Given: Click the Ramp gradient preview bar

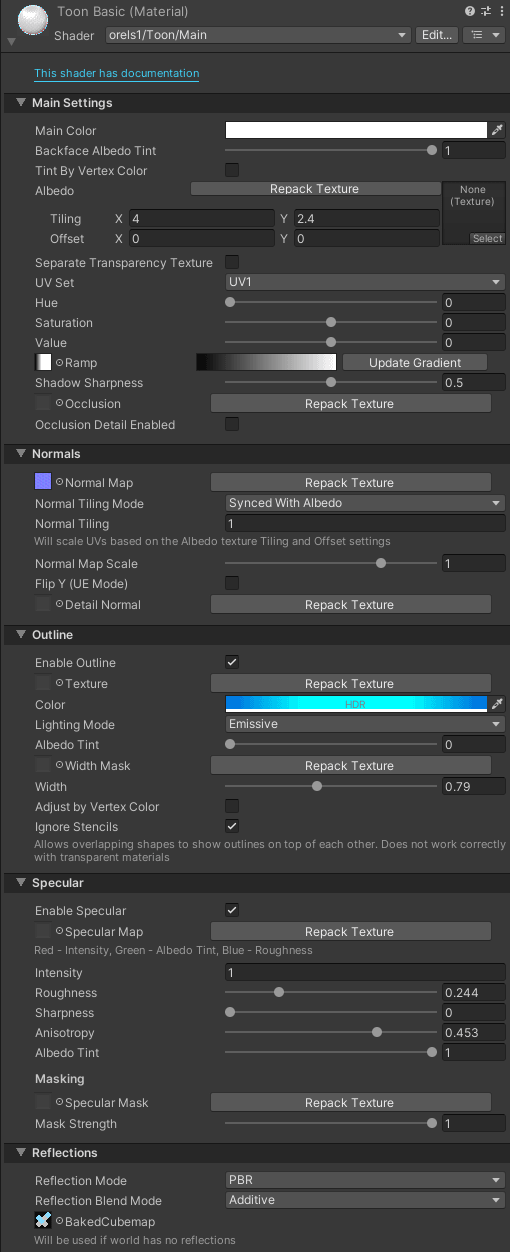Looking at the screenshot, I should 267,362.
